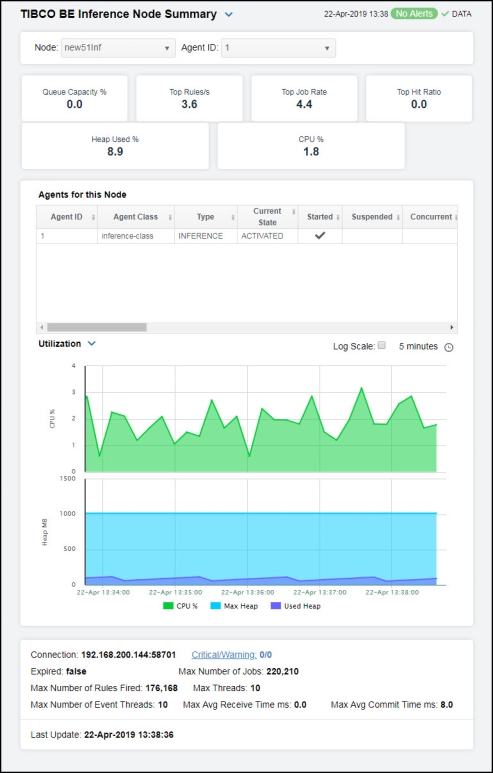The height and width of the screenshot is (773, 493).
Task: Click the Max Avg Commit Time value 8.0
Action: (x=447, y=705)
